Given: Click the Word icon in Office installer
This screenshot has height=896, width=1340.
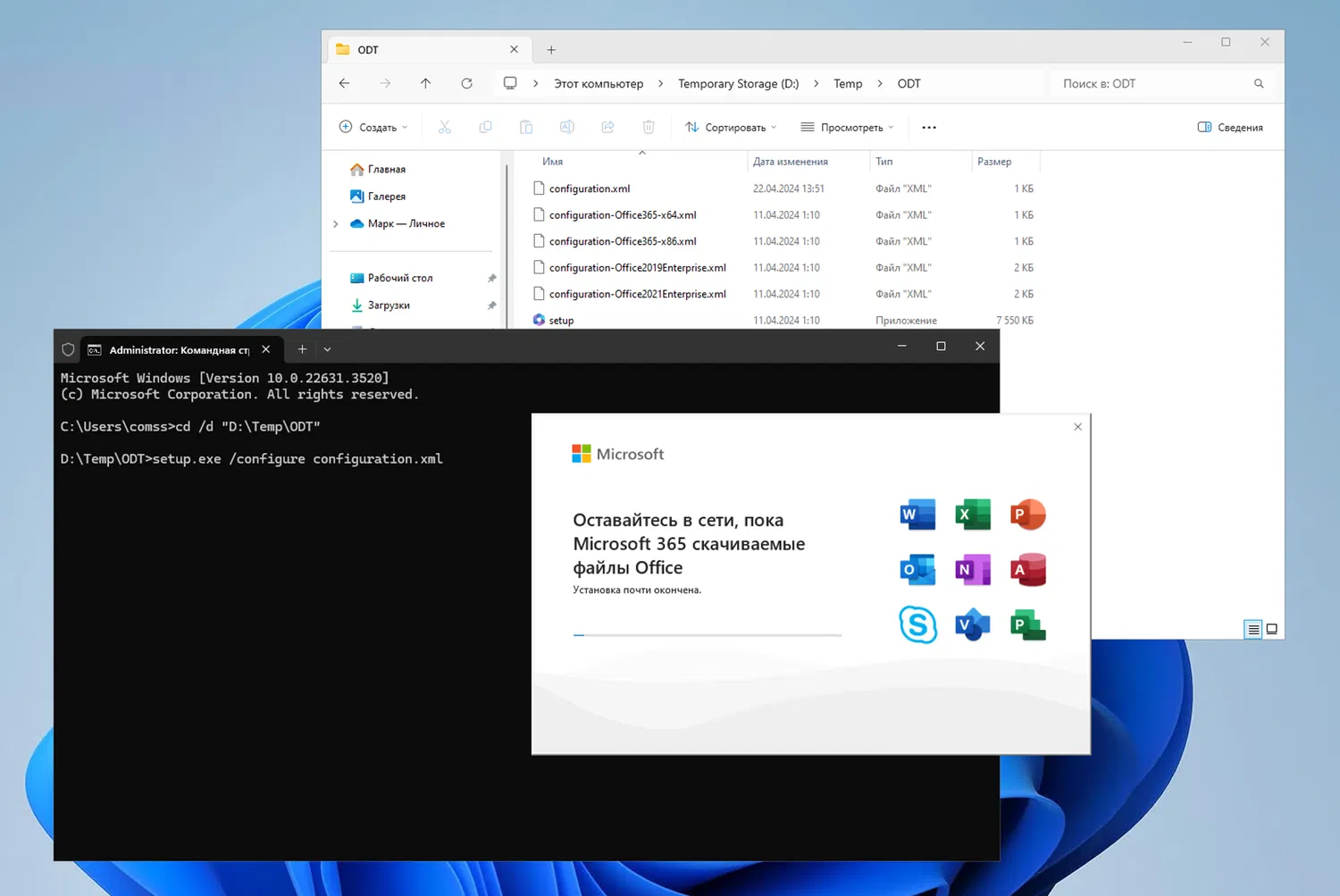Looking at the screenshot, I should [x=917, y=515].
